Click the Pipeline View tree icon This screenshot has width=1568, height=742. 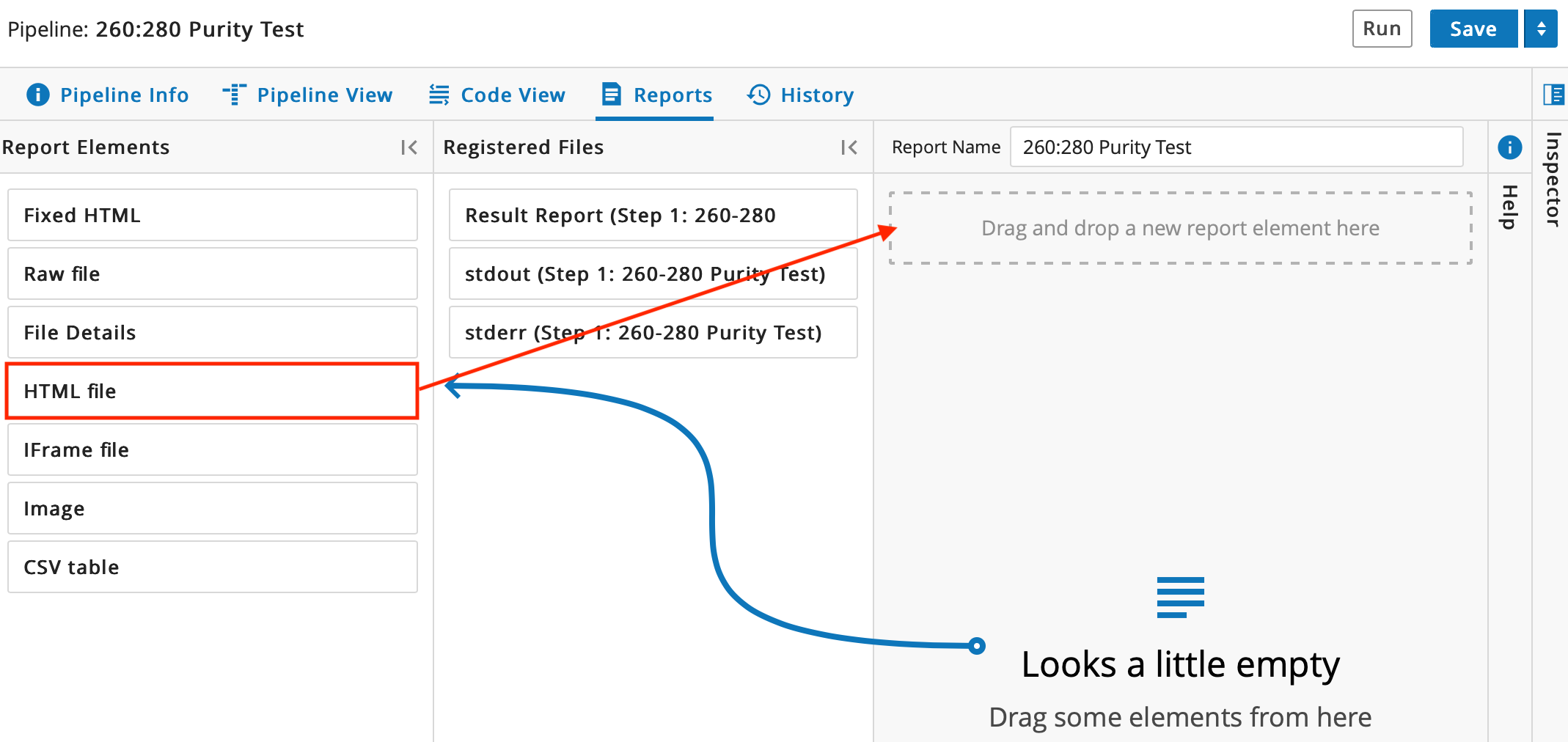click(234, 95)
